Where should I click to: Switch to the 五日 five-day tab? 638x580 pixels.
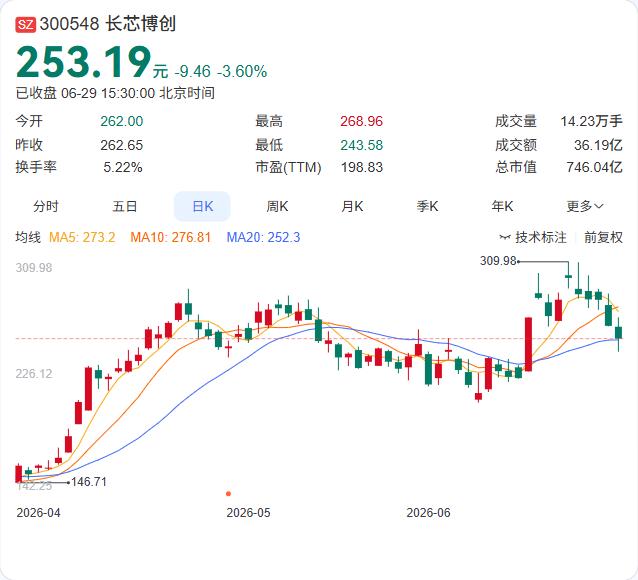click(x=125, y=206)
